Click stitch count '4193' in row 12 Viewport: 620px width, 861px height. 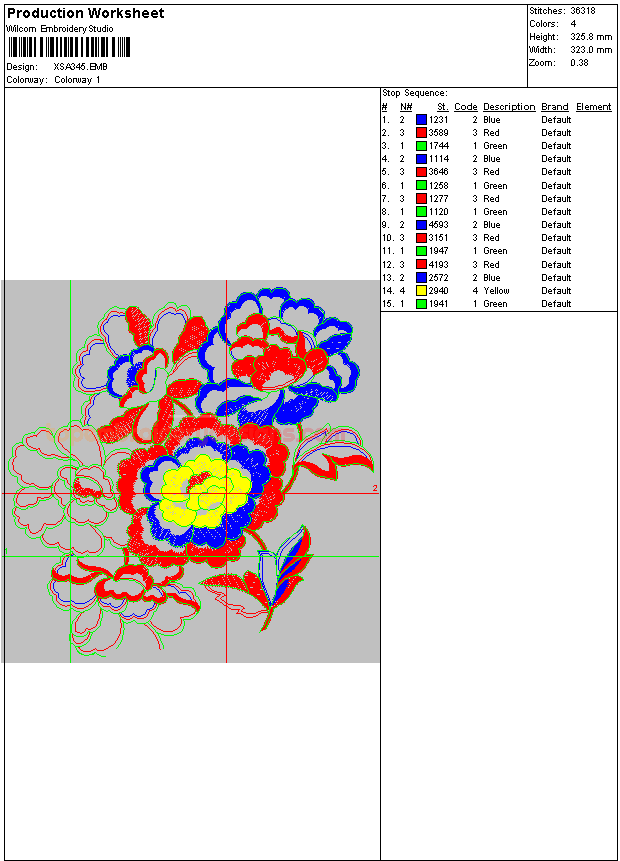point(438,265)
